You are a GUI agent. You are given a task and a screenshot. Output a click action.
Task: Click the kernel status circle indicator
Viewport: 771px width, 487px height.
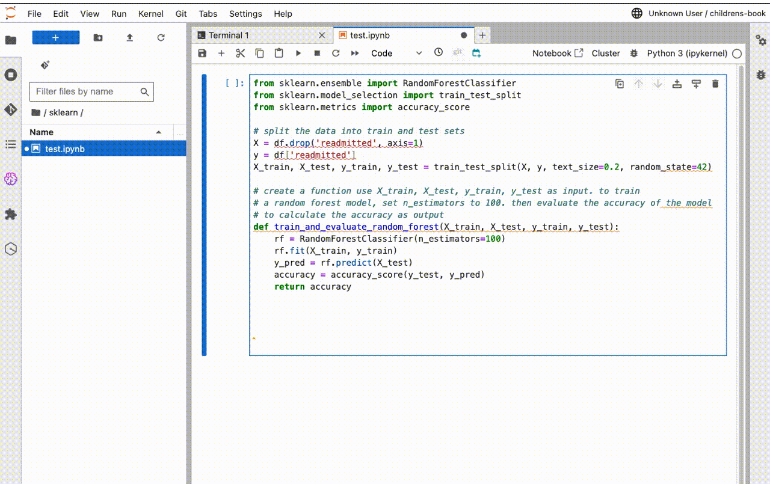(737, 54)
